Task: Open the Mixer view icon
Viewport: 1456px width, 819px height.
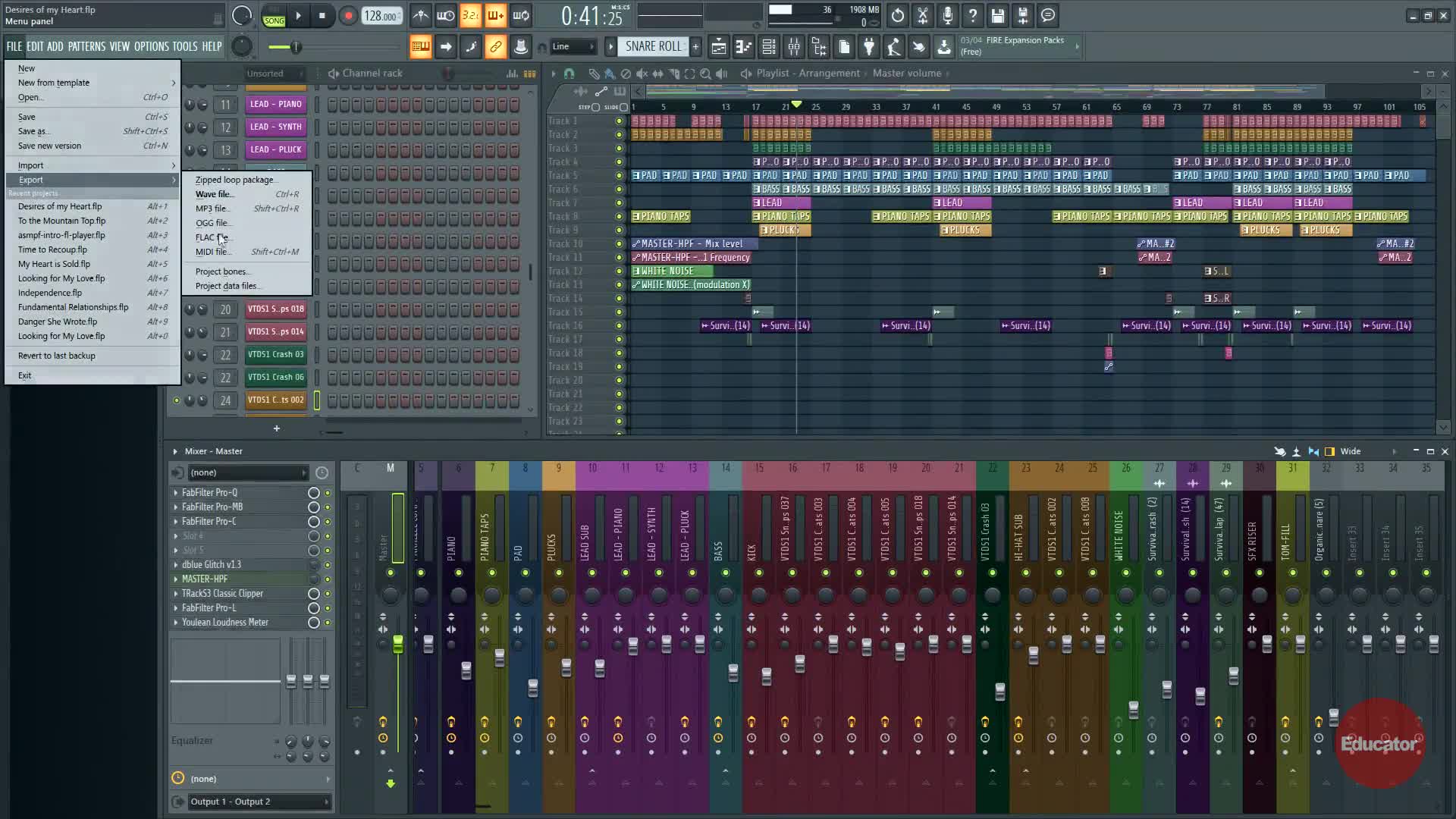Action: pyautogui.click(x=794, y=47)
